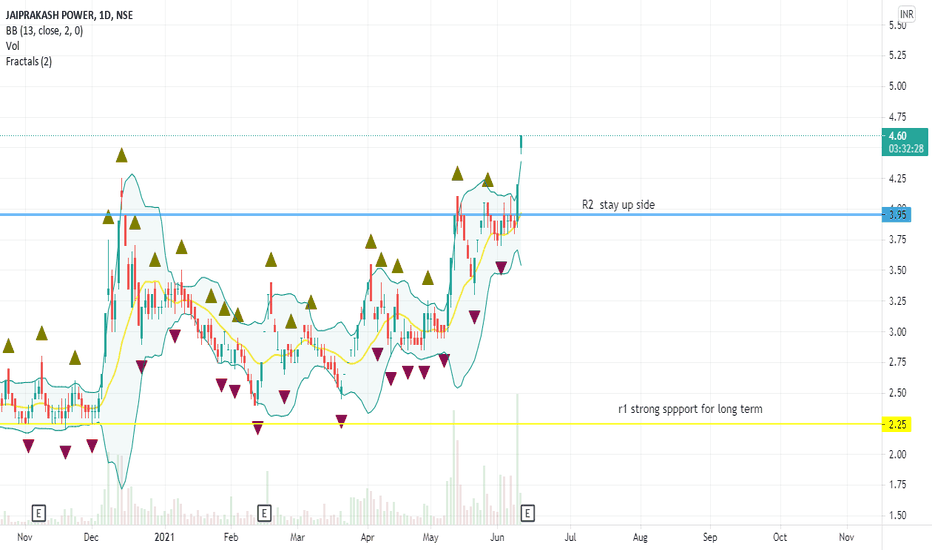
Task: Click the highest up-fractal triangle in December
Action: click(x=121, y=156)
